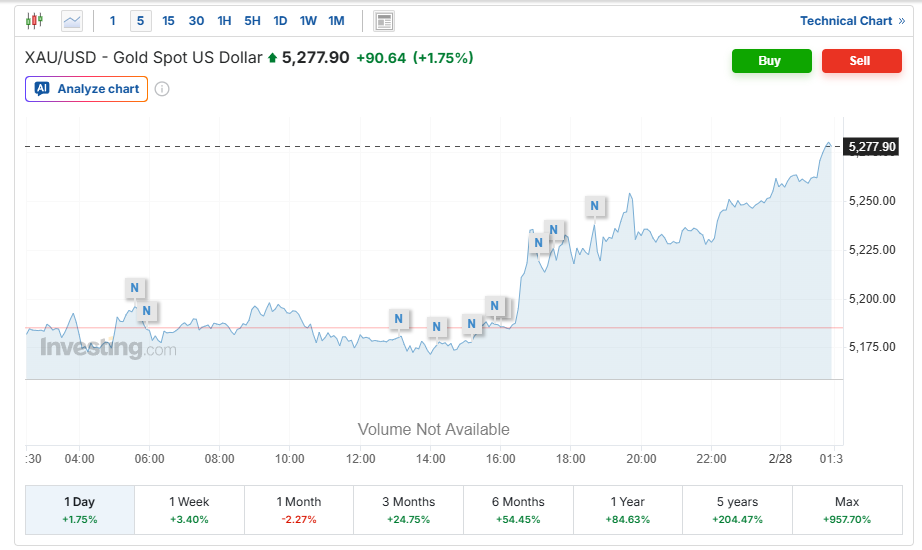The height and width of the screenshot is (550, 922).
Task: Switch to area chart type
Action: 72,21
